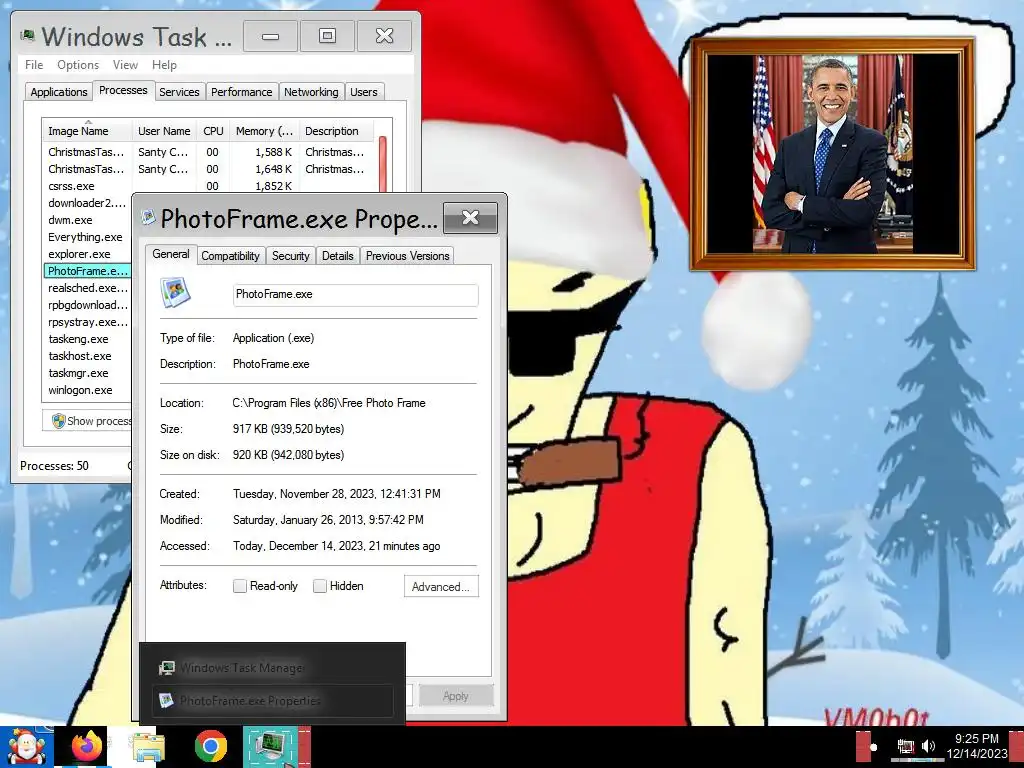Screen dimensions: 1024x768
Task: Select PhotoFrame.exe Properties in taskbar preview list
Action: 272,701
